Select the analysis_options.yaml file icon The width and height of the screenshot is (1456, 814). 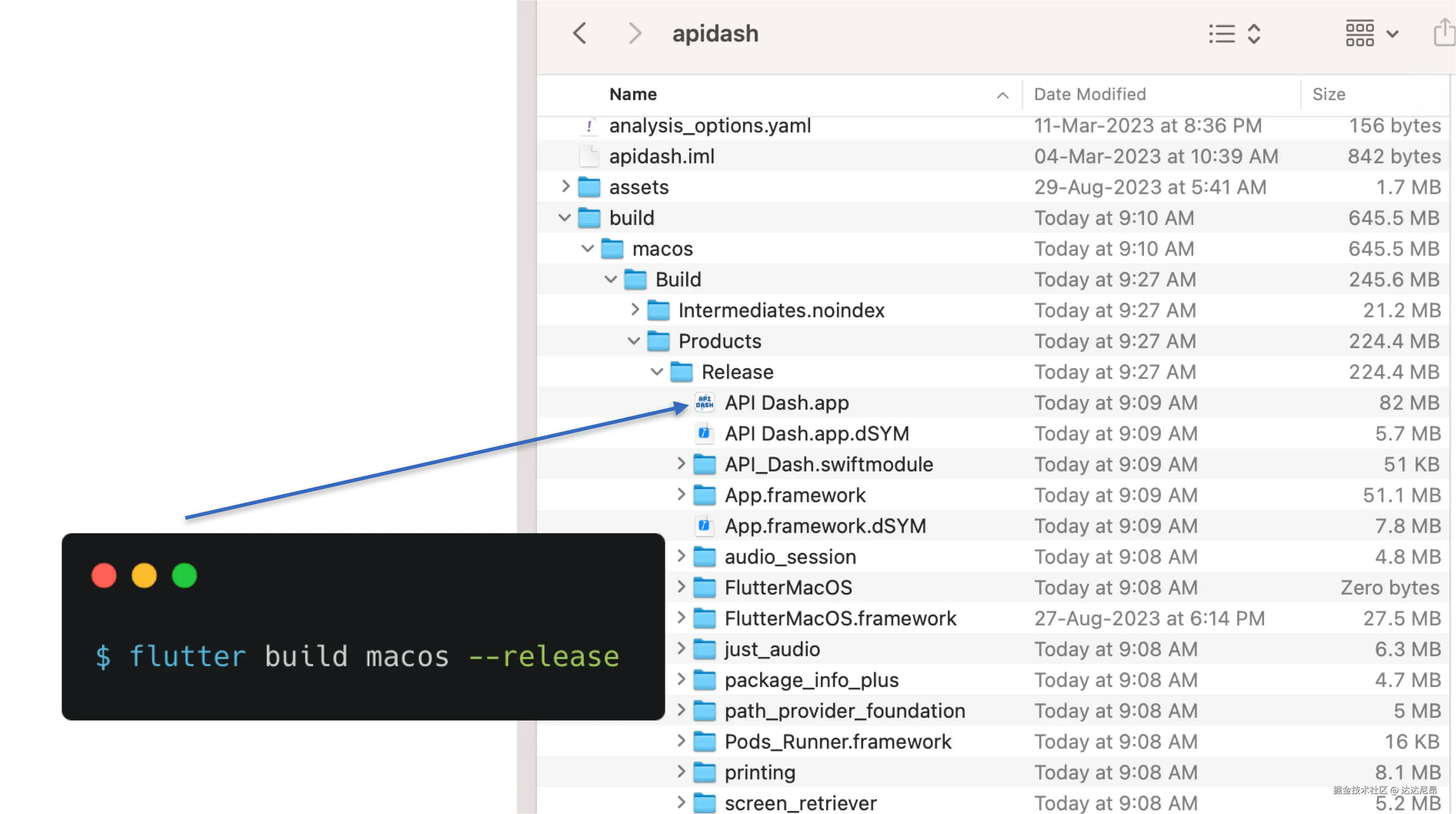[589, 125]
